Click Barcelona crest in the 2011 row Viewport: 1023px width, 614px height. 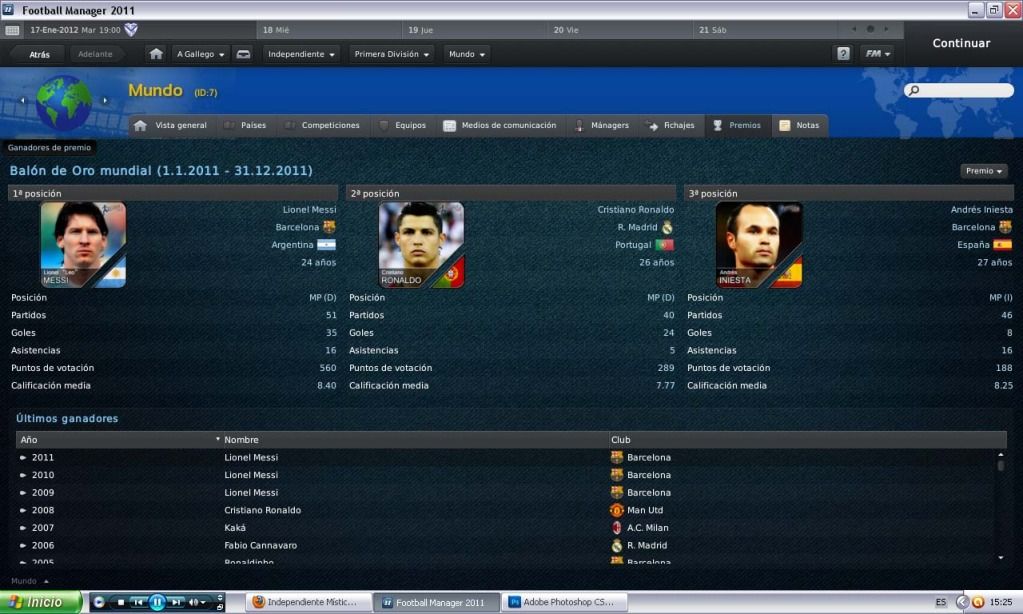[x=617, y=457]
